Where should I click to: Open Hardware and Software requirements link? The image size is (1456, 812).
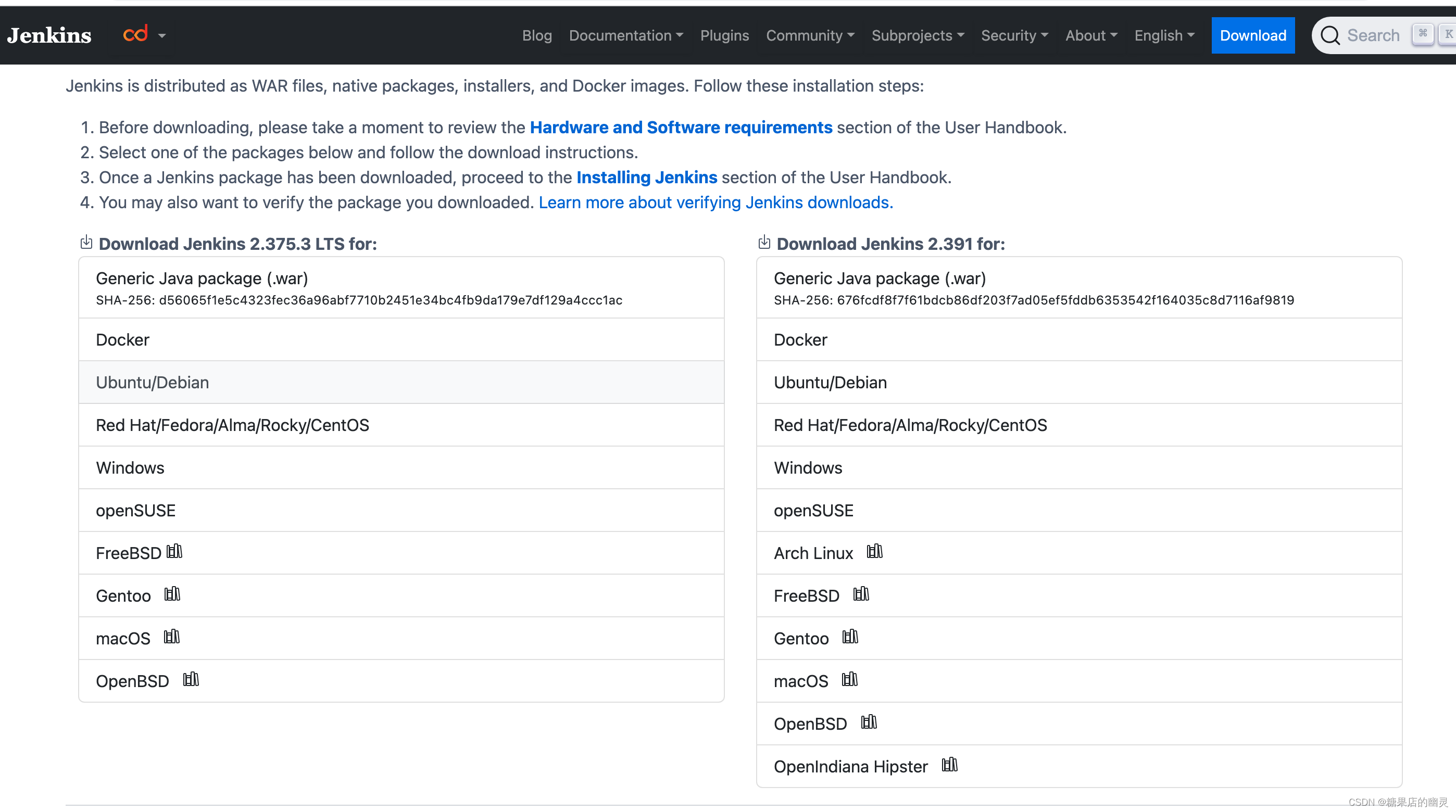[x=681, y=128]
